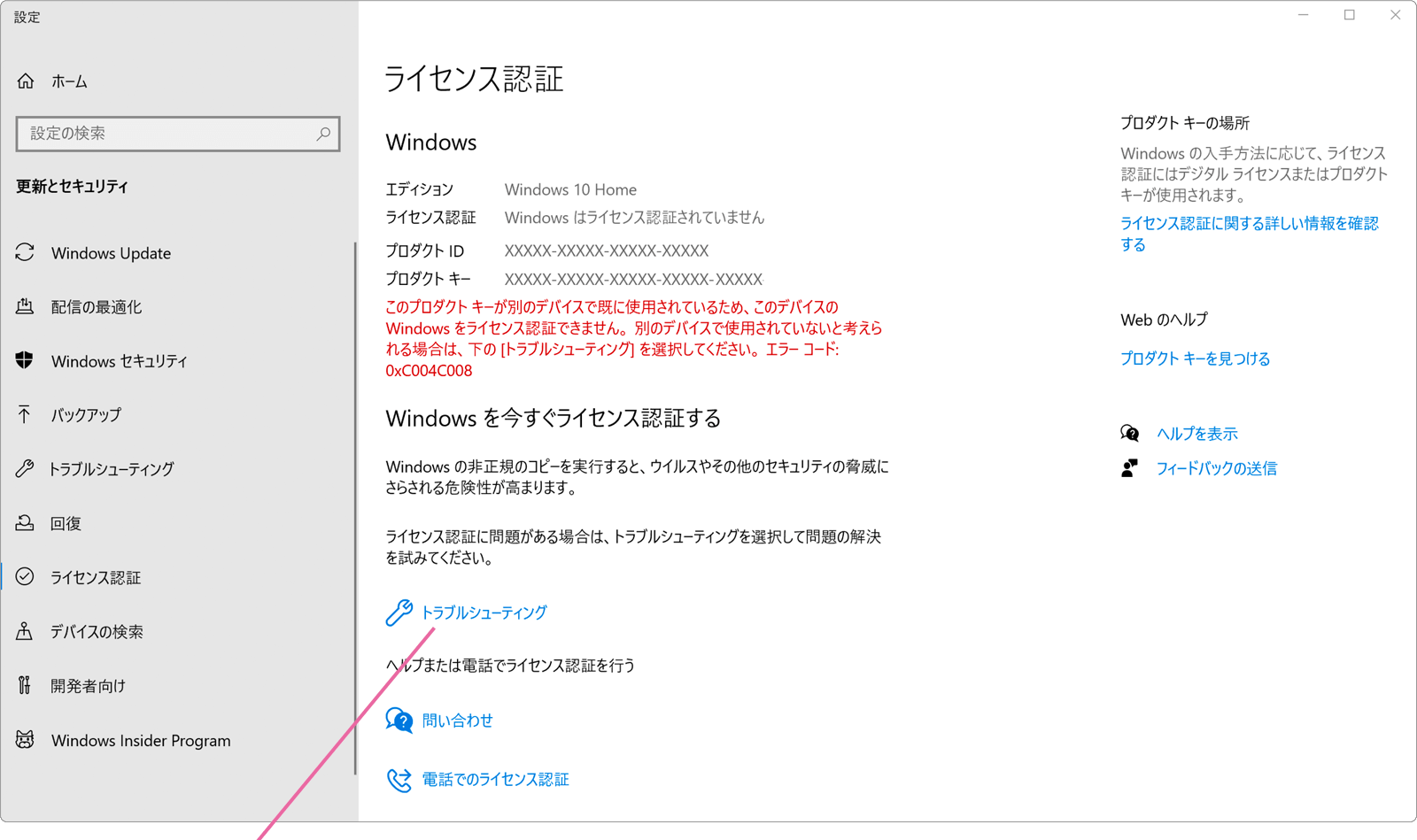The image size is (1417, 840).
Task: Click the 問い合わせ link
Action: [457, 721]
